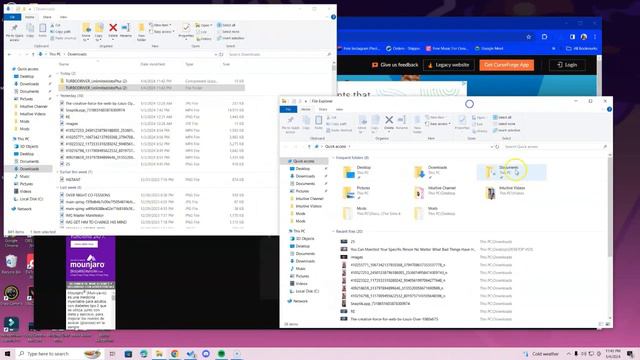Open Documents folder in Frequent folders
The image size is (640, 360).
pos(511,172)
